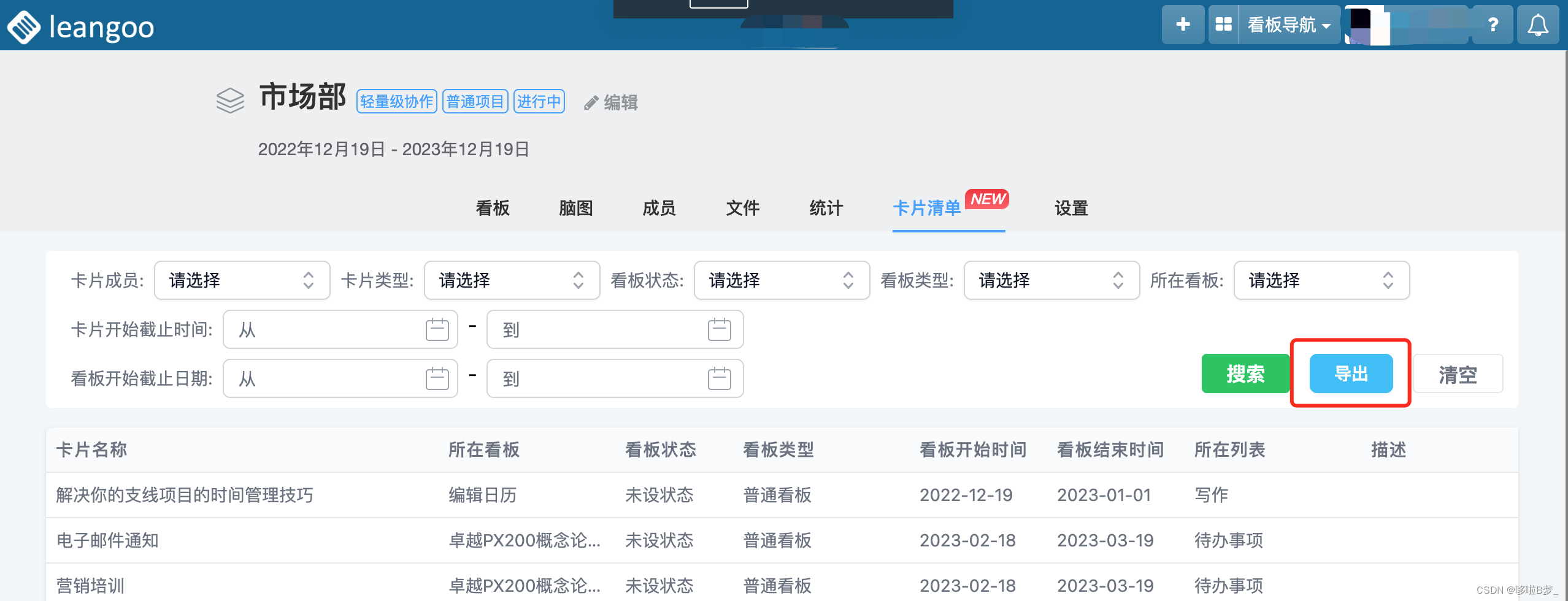The height and width of the screenshot is (601, 1568).
Task: Open the 所在看板 dropdown
Action: coord(1321,280)
